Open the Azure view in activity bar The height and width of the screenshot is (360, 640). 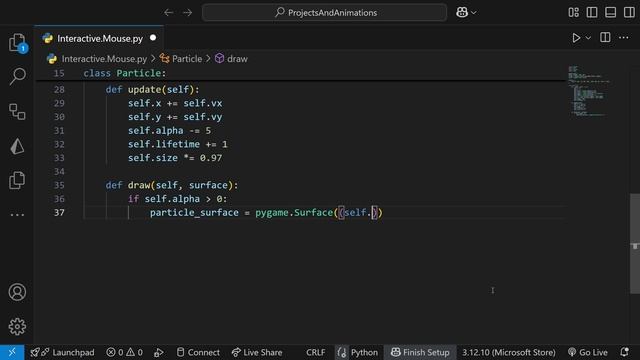click(x=17, y=146)
